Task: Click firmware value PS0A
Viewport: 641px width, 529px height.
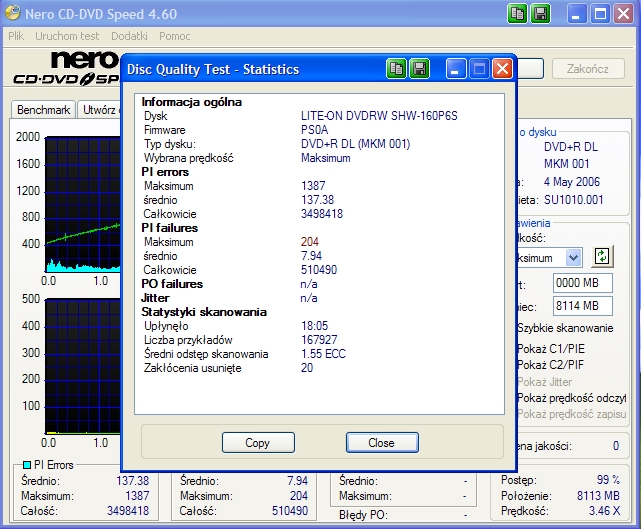Action: point(314,130)
